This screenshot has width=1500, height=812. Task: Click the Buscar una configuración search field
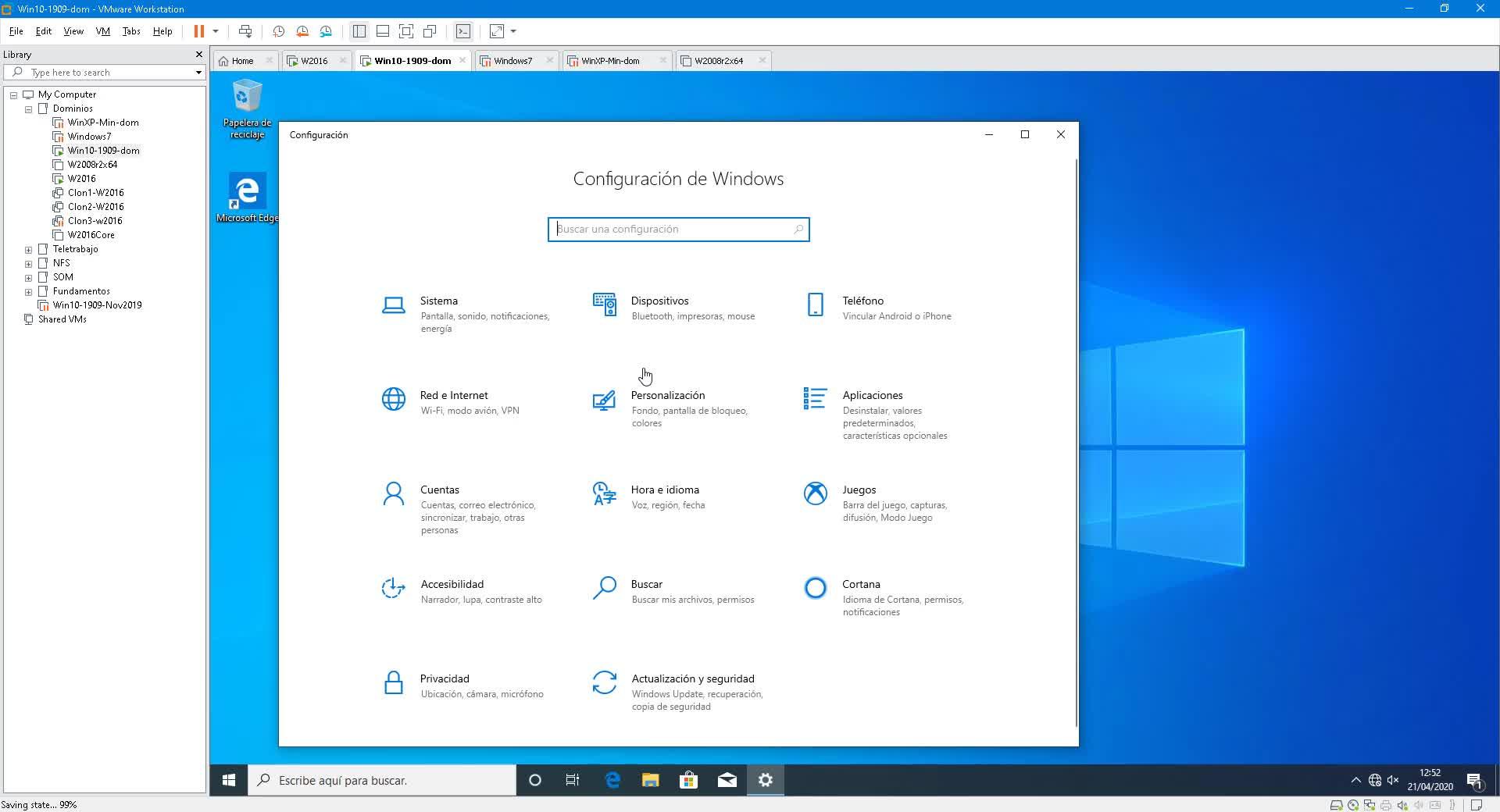tap(672, 230)
